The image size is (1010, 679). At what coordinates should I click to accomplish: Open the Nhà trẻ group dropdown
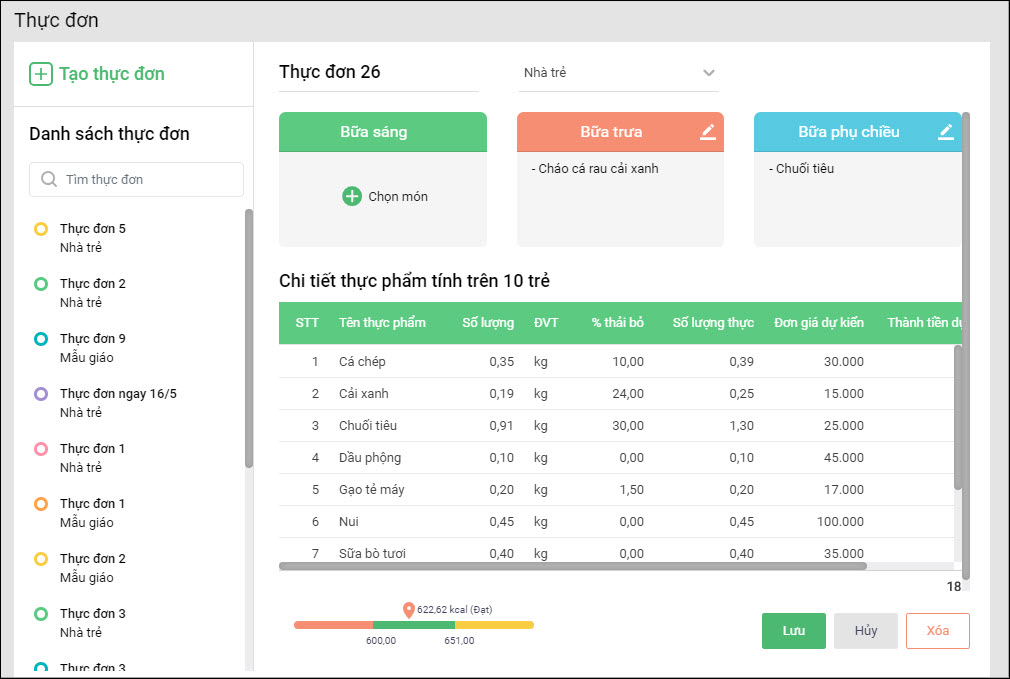pyautogui.click(x=618, y=73)
